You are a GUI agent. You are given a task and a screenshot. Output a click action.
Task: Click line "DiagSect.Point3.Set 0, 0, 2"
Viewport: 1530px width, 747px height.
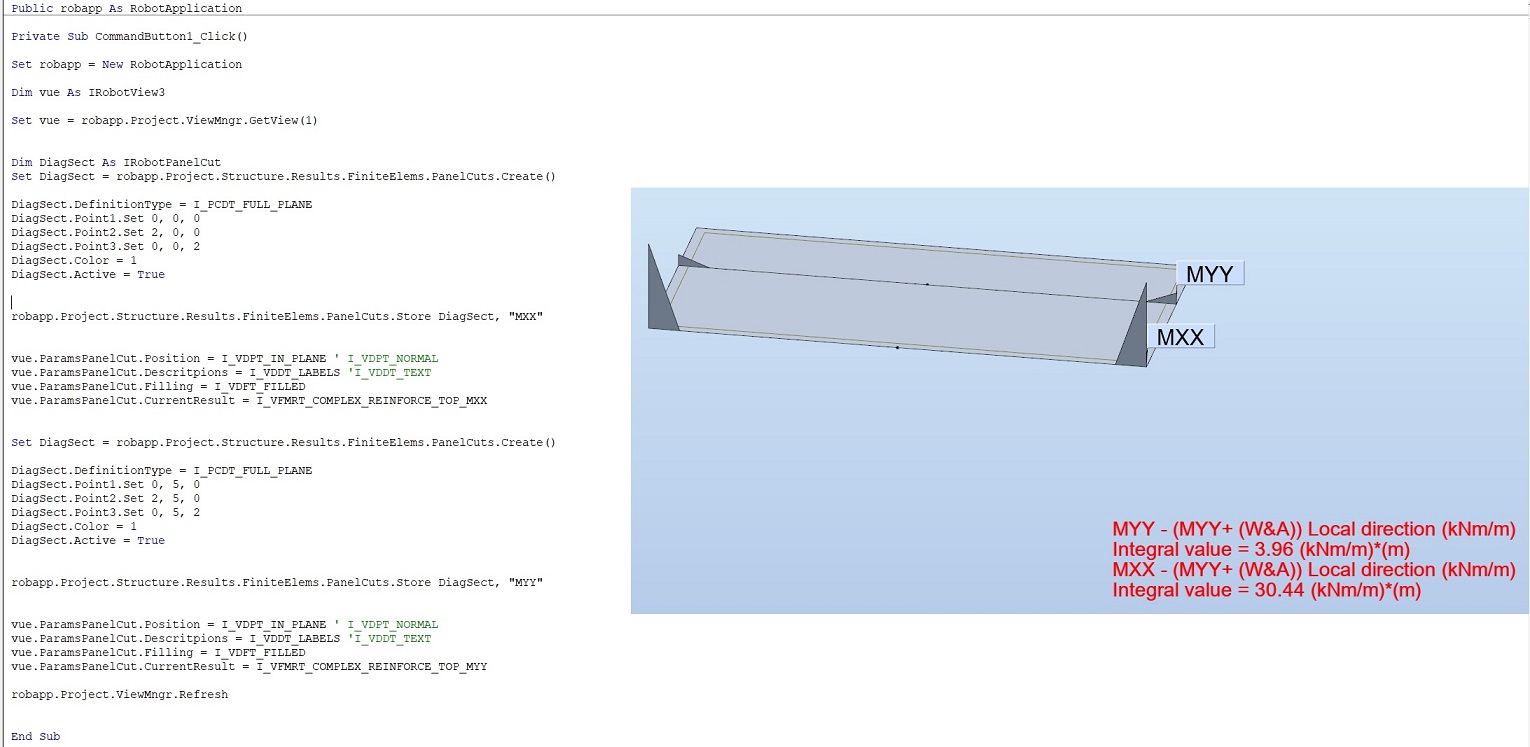[105, 246]
